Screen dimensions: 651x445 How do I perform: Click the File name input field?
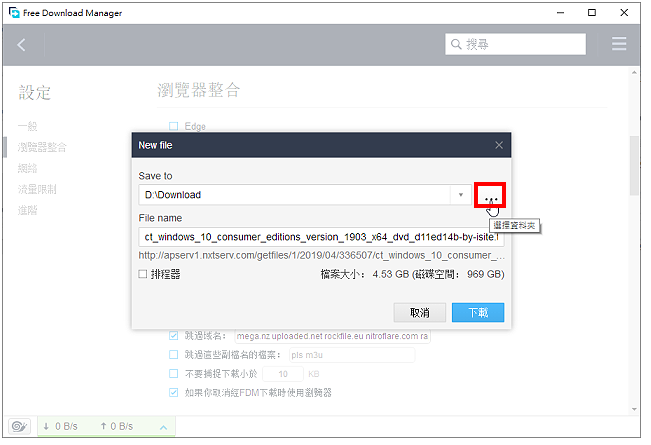(x=321, y=237)
